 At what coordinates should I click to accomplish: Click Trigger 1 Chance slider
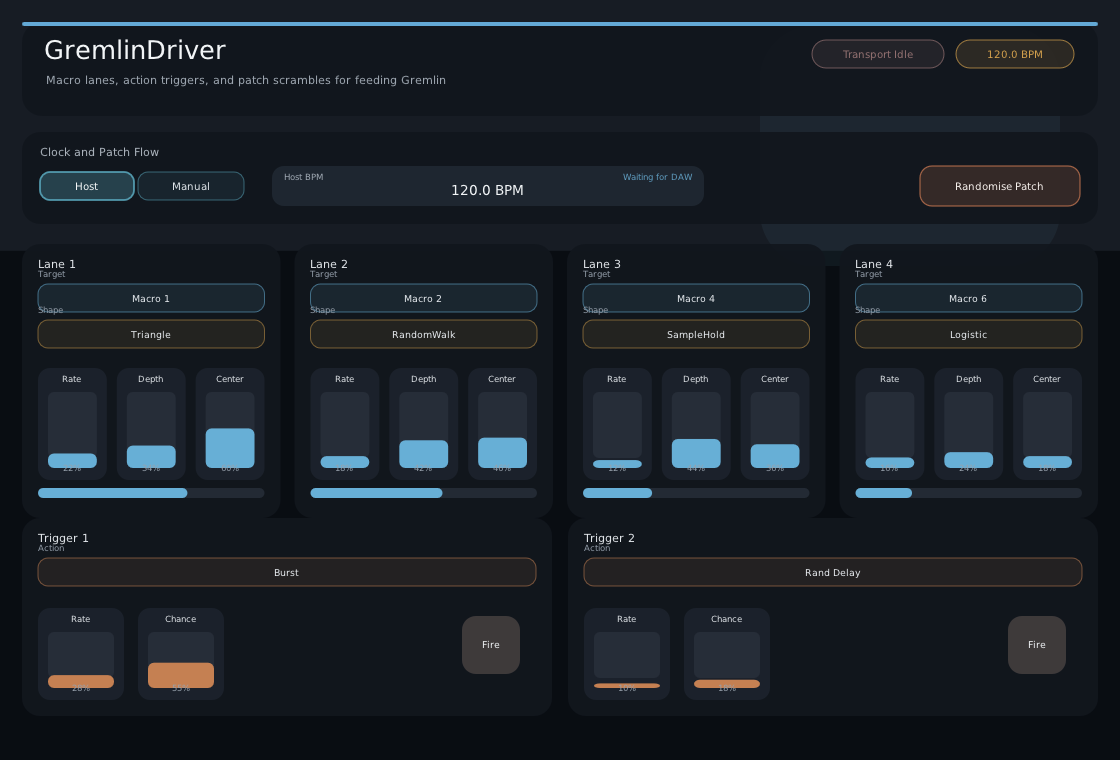[181, 659]
